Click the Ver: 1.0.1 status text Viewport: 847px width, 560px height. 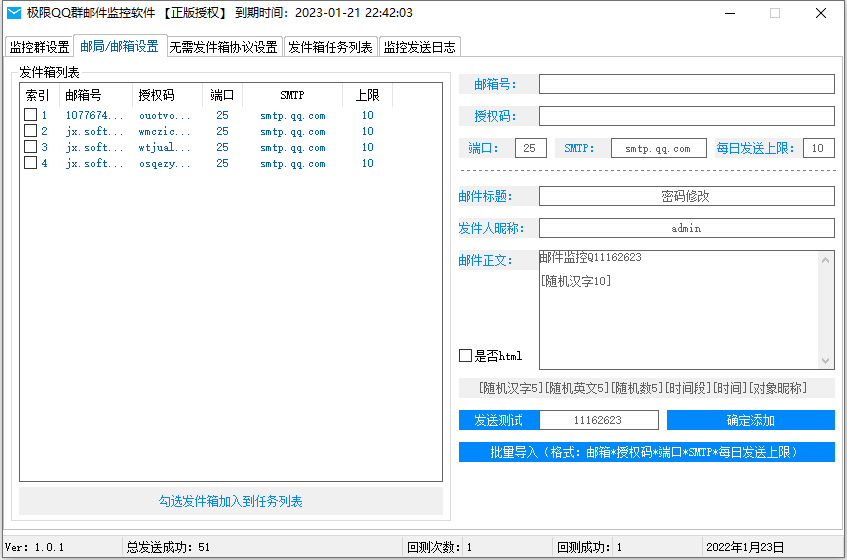[x=34, y=547]
